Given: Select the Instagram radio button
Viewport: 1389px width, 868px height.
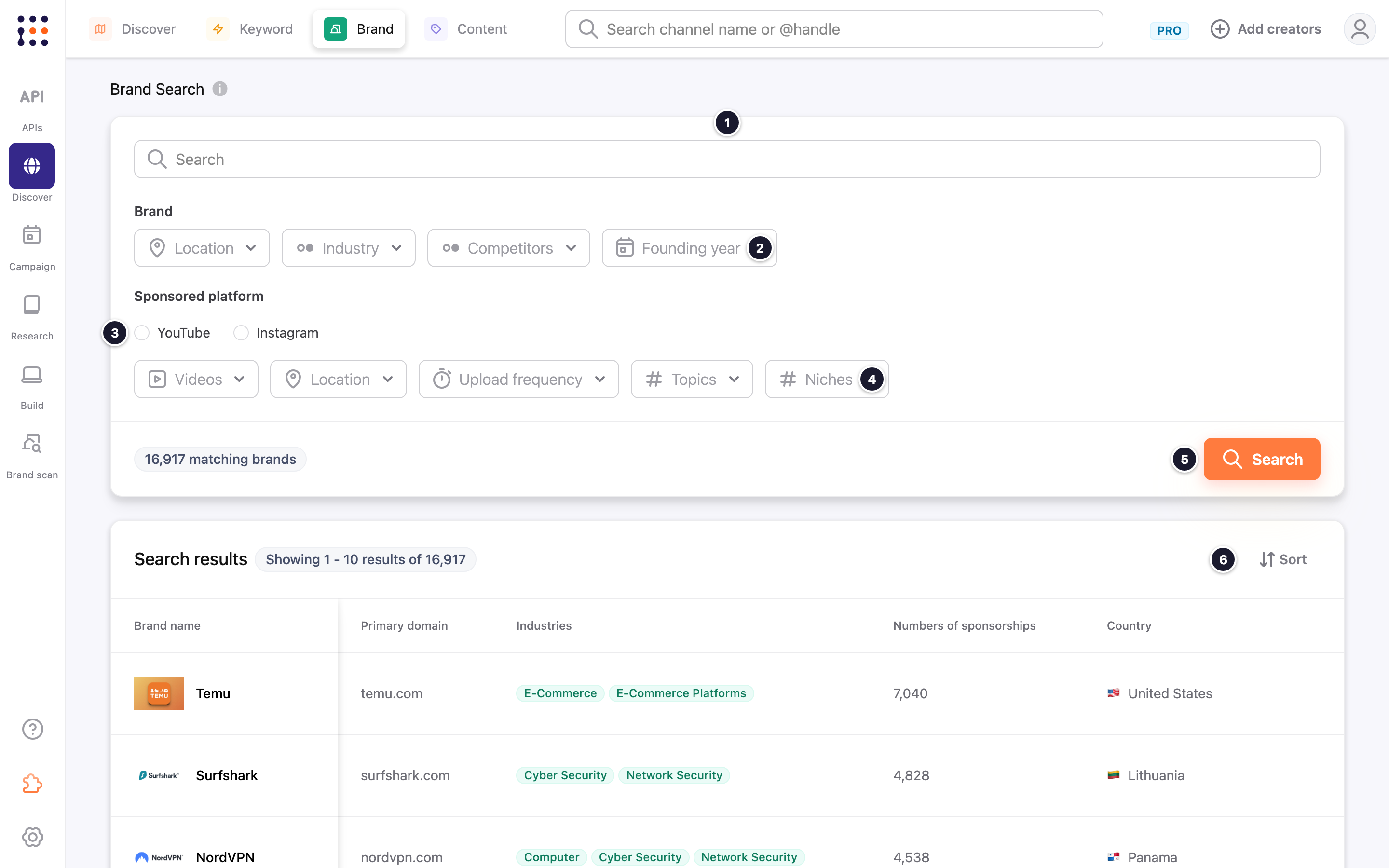Looking at the screenshot, I should pos(241,333).
